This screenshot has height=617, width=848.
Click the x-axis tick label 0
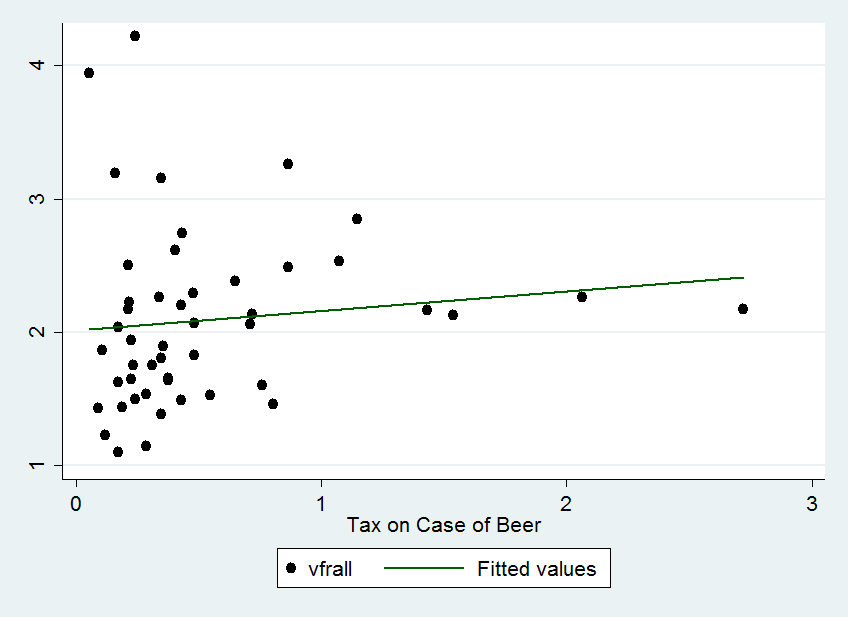76,502
